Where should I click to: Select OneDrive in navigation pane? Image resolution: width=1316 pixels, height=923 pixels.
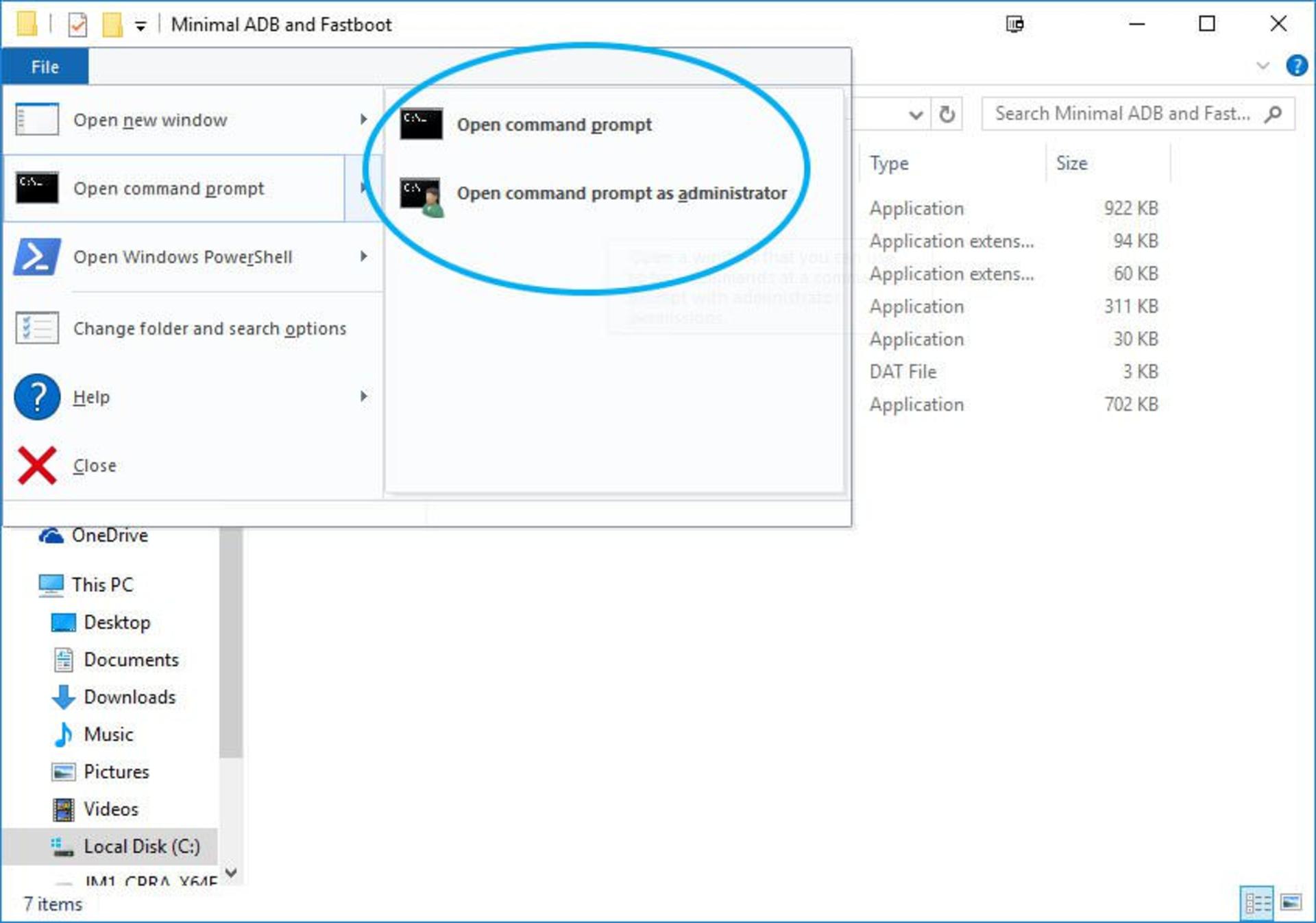pos(110,536)
